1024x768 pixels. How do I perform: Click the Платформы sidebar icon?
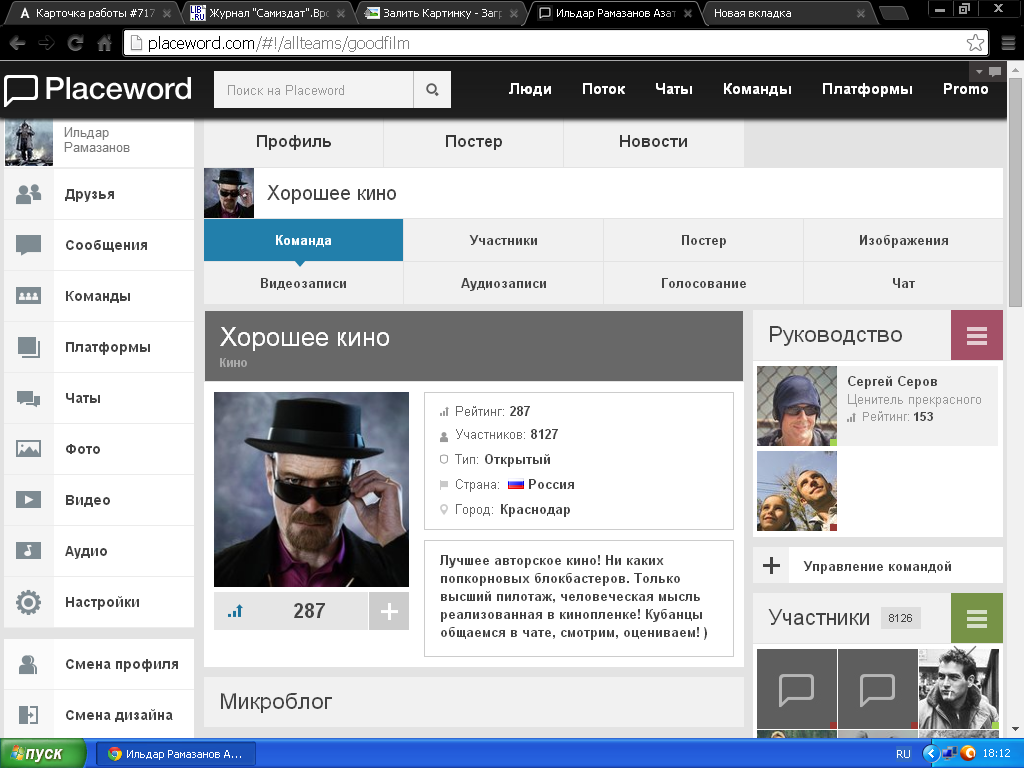(x=28, y=347)
